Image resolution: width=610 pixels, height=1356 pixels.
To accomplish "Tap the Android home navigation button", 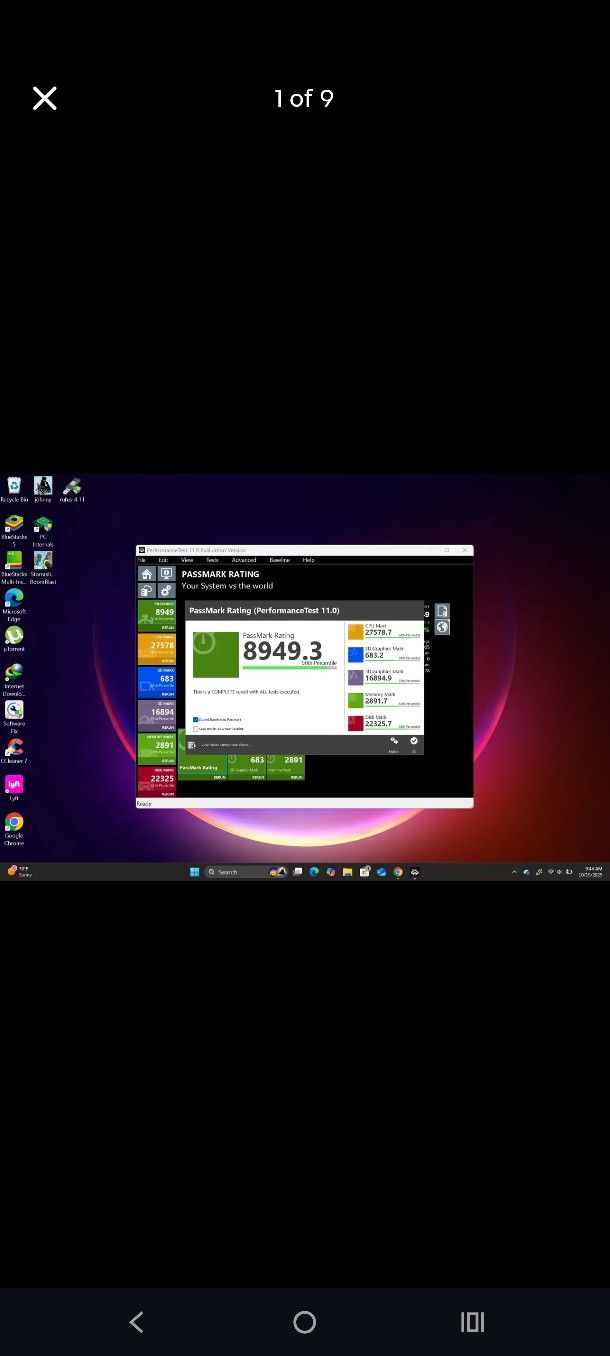I will (305, 1322).
